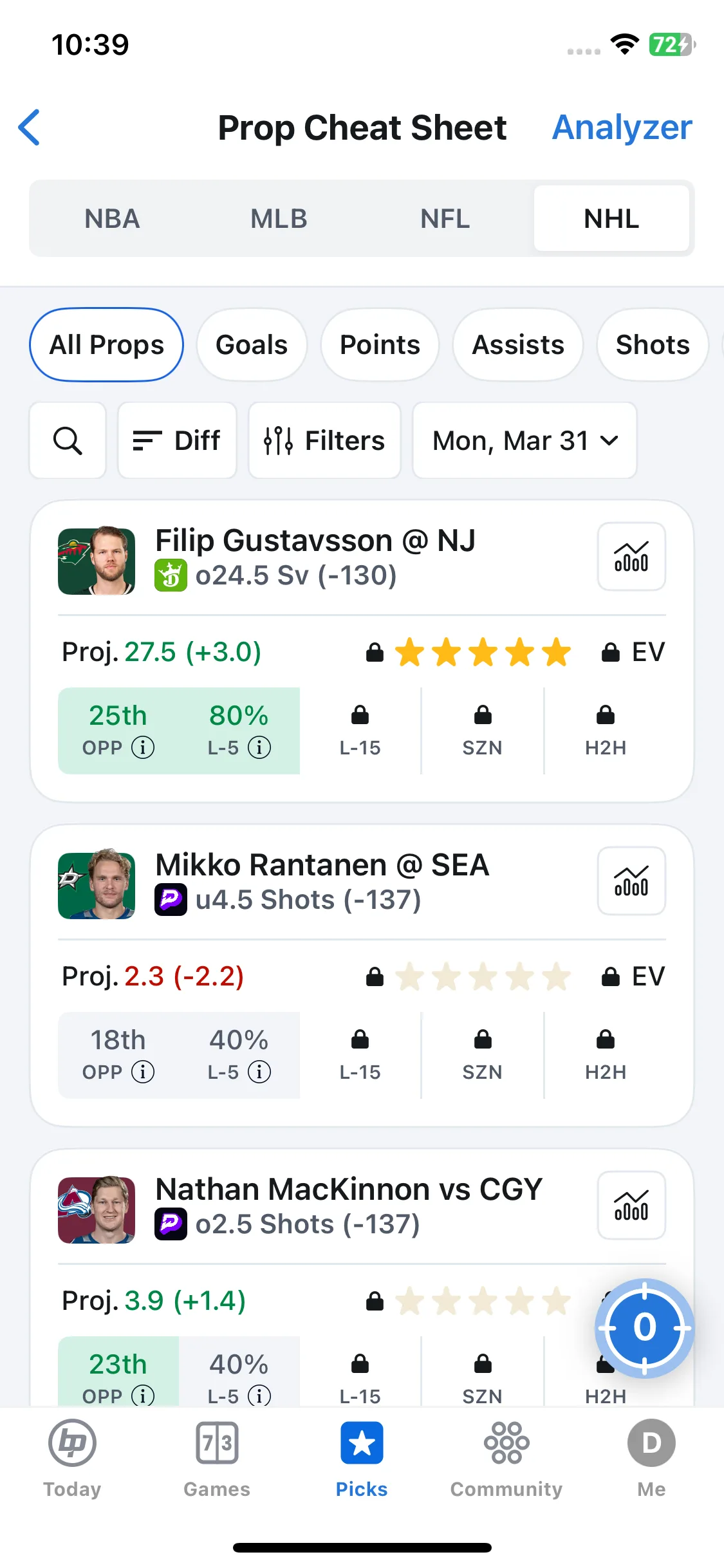
Task: Open the Community tab icon
Action: tap(506, 1443)
